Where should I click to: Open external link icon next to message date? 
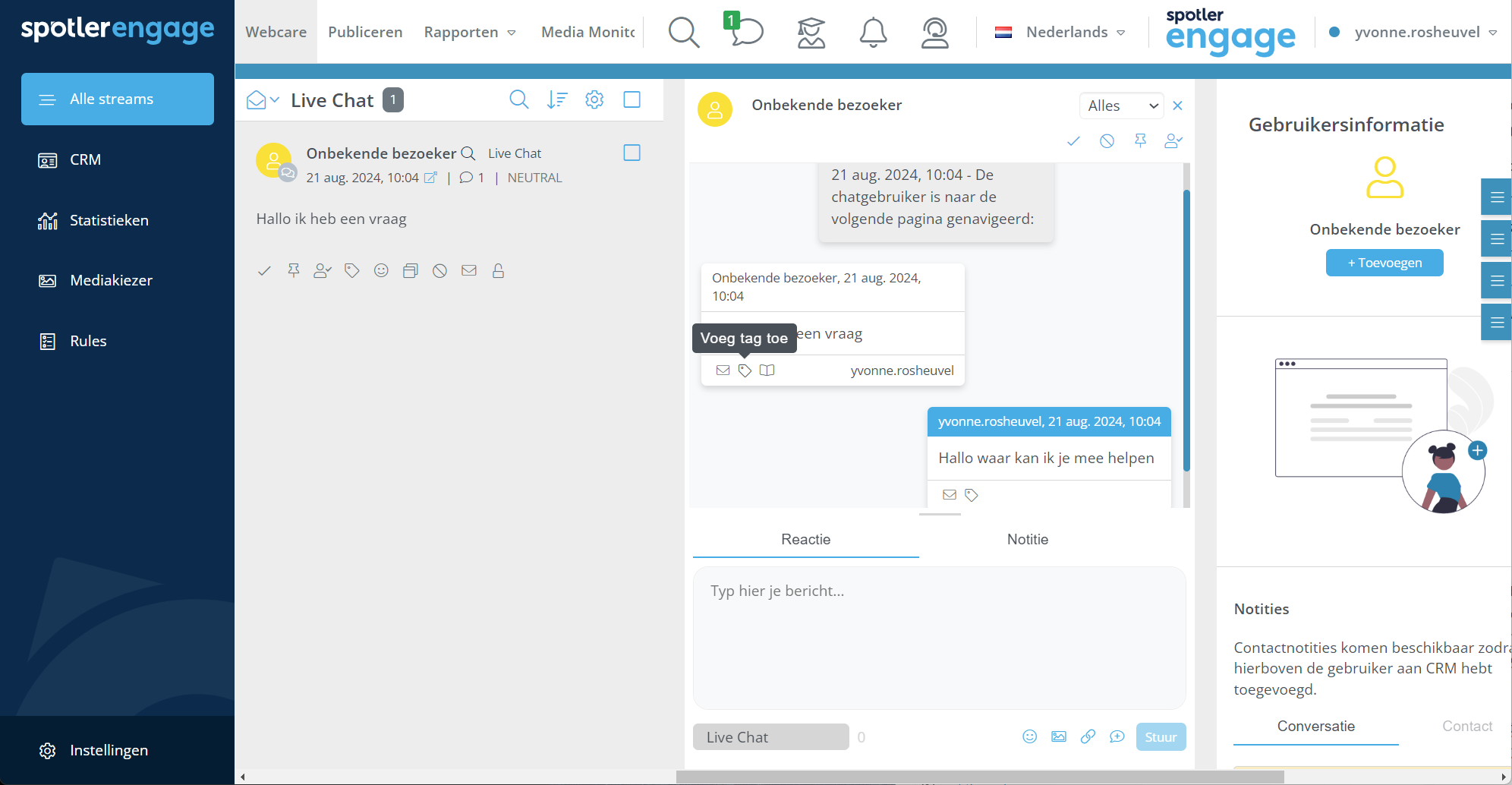coord(430,178)
